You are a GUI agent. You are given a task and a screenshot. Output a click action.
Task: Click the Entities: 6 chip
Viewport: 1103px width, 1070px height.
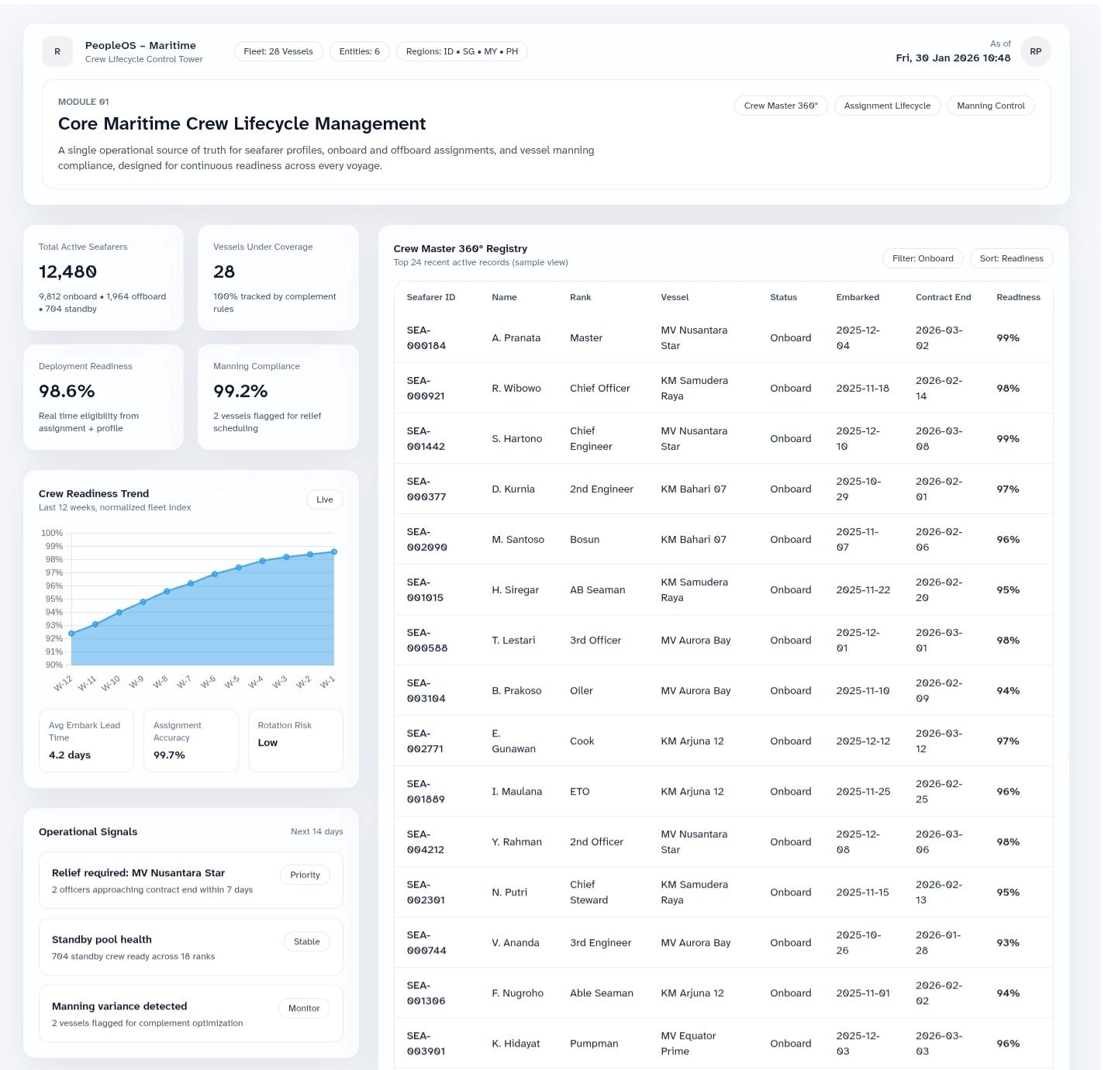[x=359, y=51]
